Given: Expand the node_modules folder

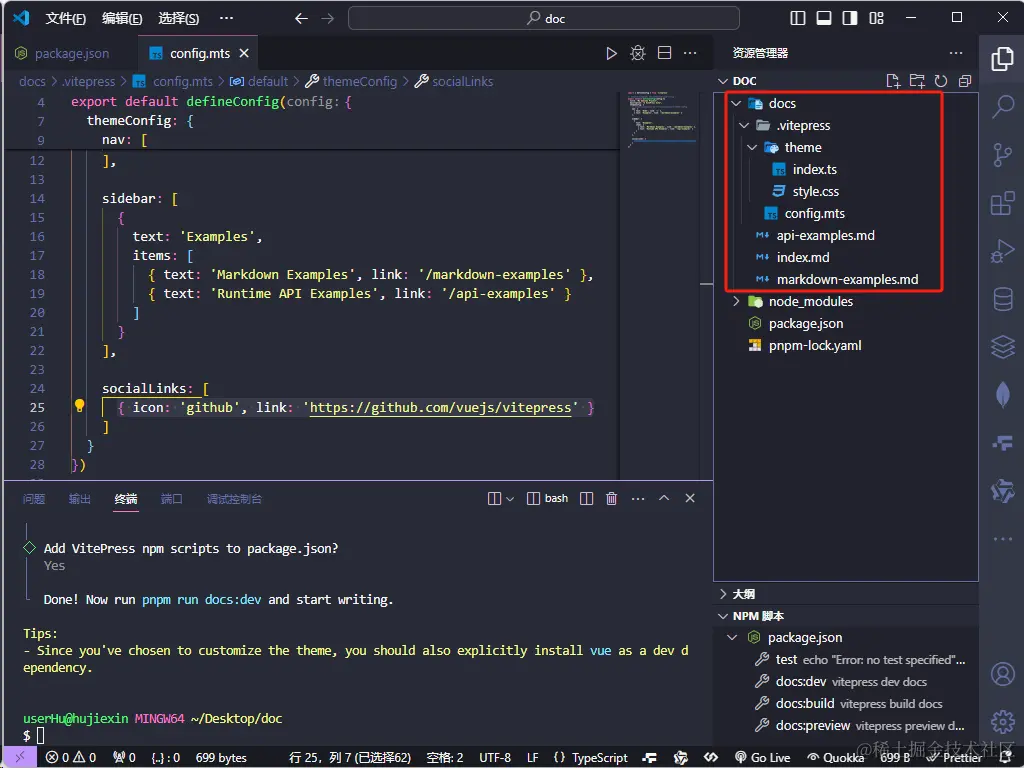Looking at the screenshot, I should (736, 301).
